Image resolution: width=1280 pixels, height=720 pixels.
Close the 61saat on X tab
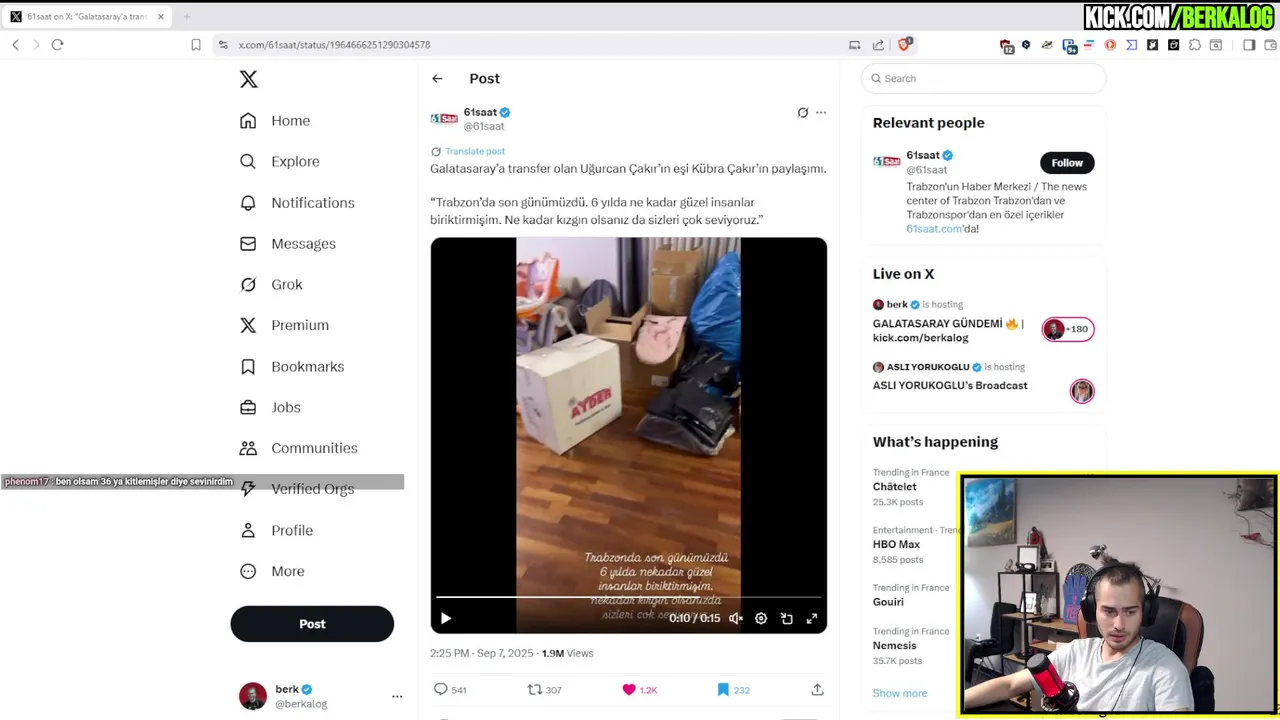tap(160, 16)
